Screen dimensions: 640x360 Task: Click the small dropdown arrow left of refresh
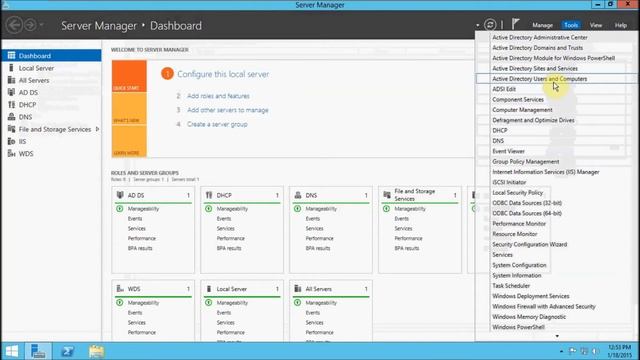478,25
